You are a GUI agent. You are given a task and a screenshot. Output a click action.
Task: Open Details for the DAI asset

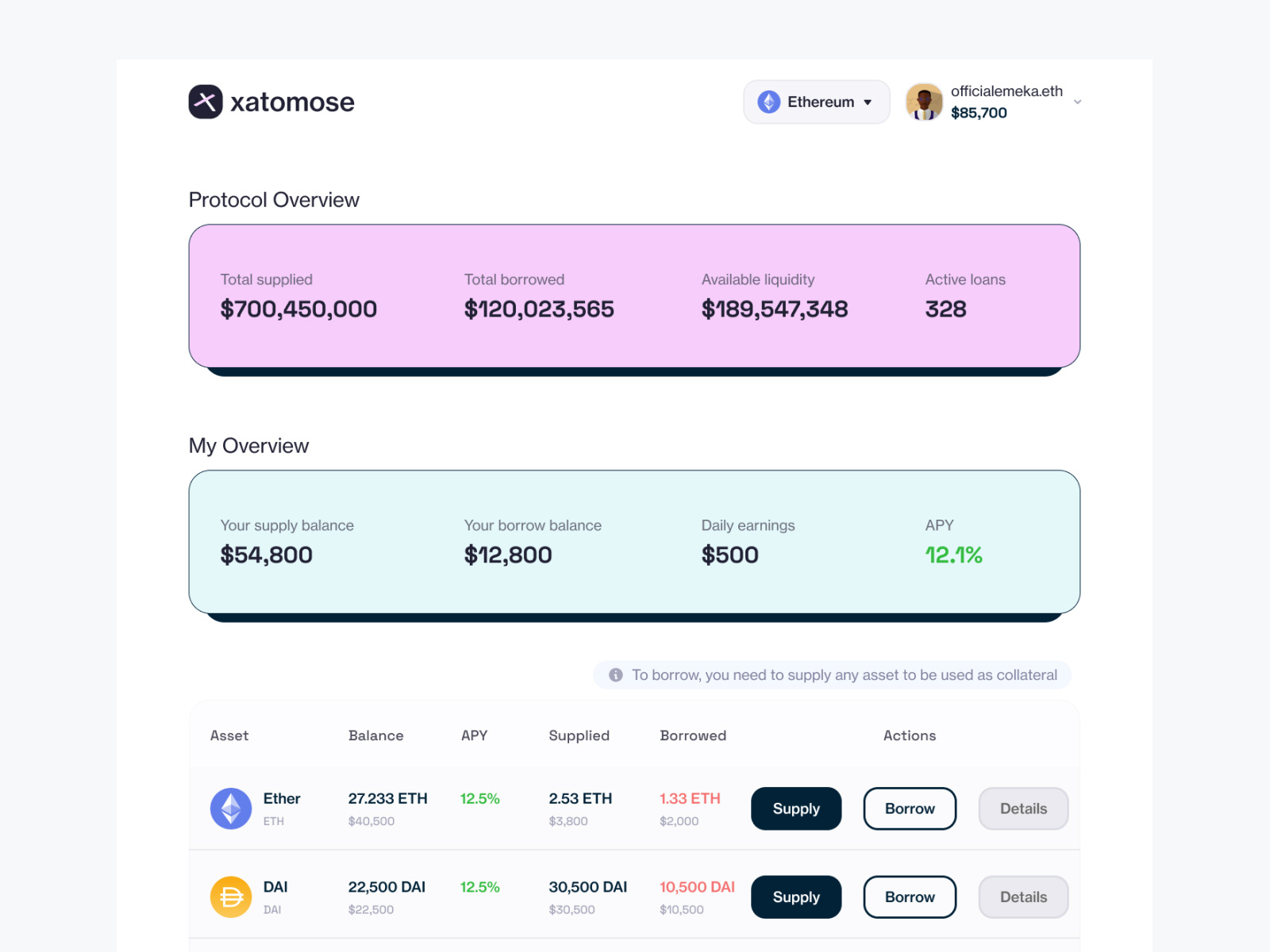(1023, 897)
